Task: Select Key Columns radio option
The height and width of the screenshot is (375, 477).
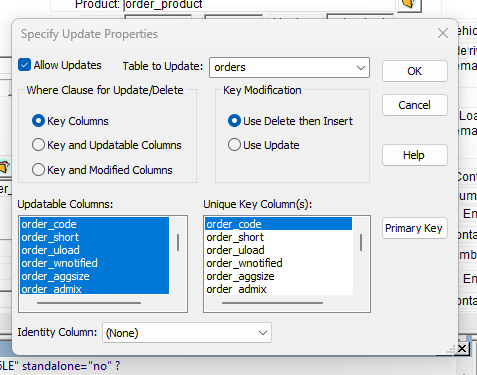Action: coord(38,121)
